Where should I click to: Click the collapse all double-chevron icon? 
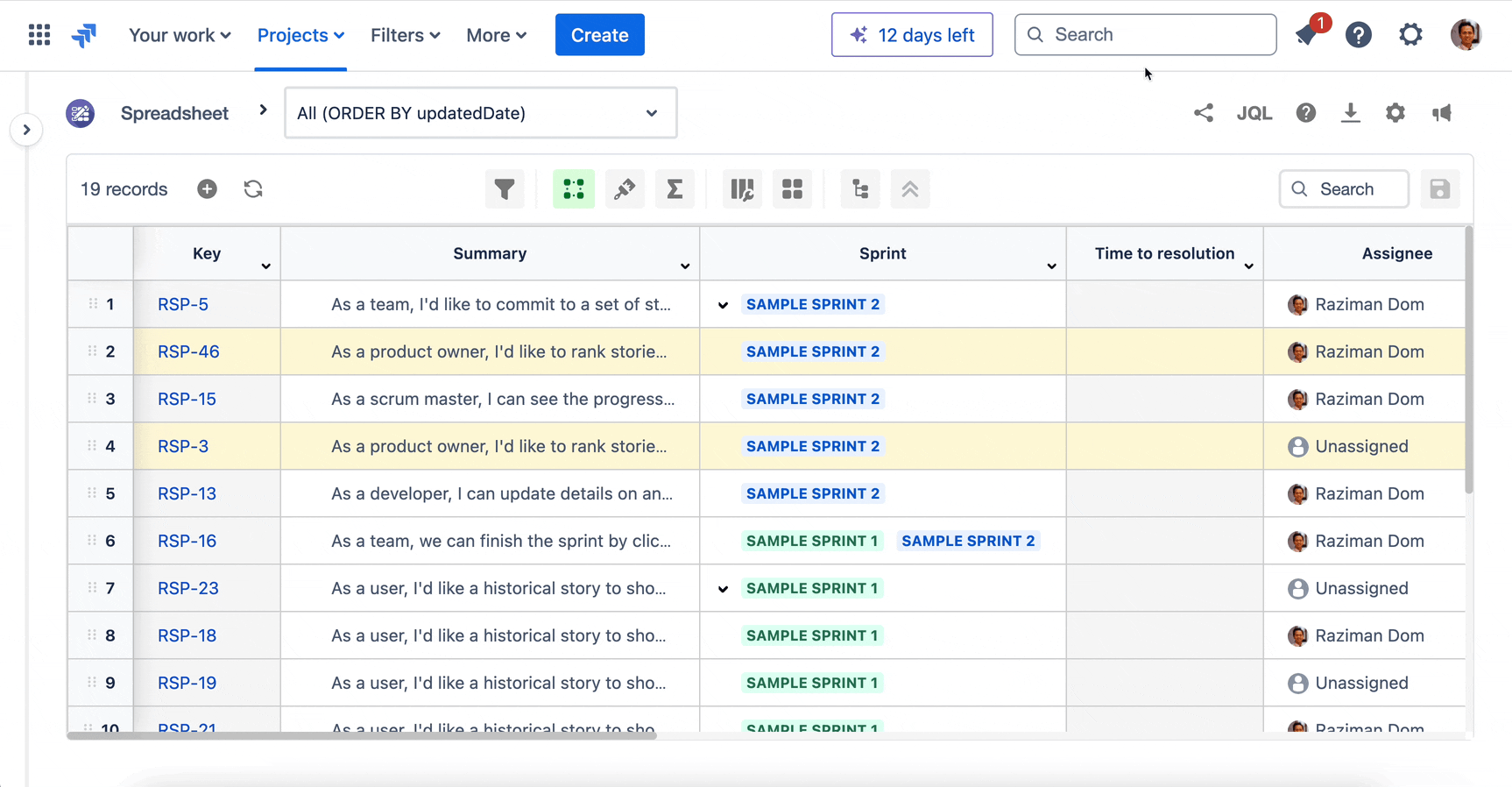pyautogui.click(x=910, y=189)
